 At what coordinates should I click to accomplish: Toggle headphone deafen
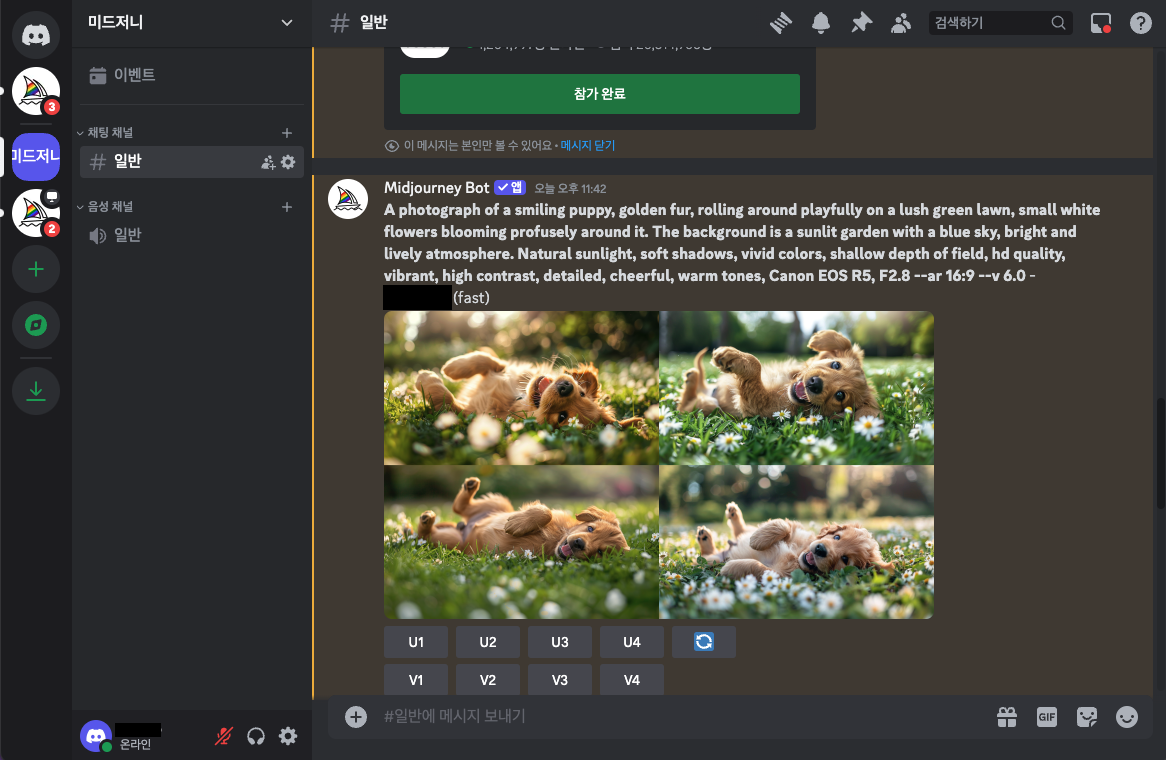tap(256, 736)
